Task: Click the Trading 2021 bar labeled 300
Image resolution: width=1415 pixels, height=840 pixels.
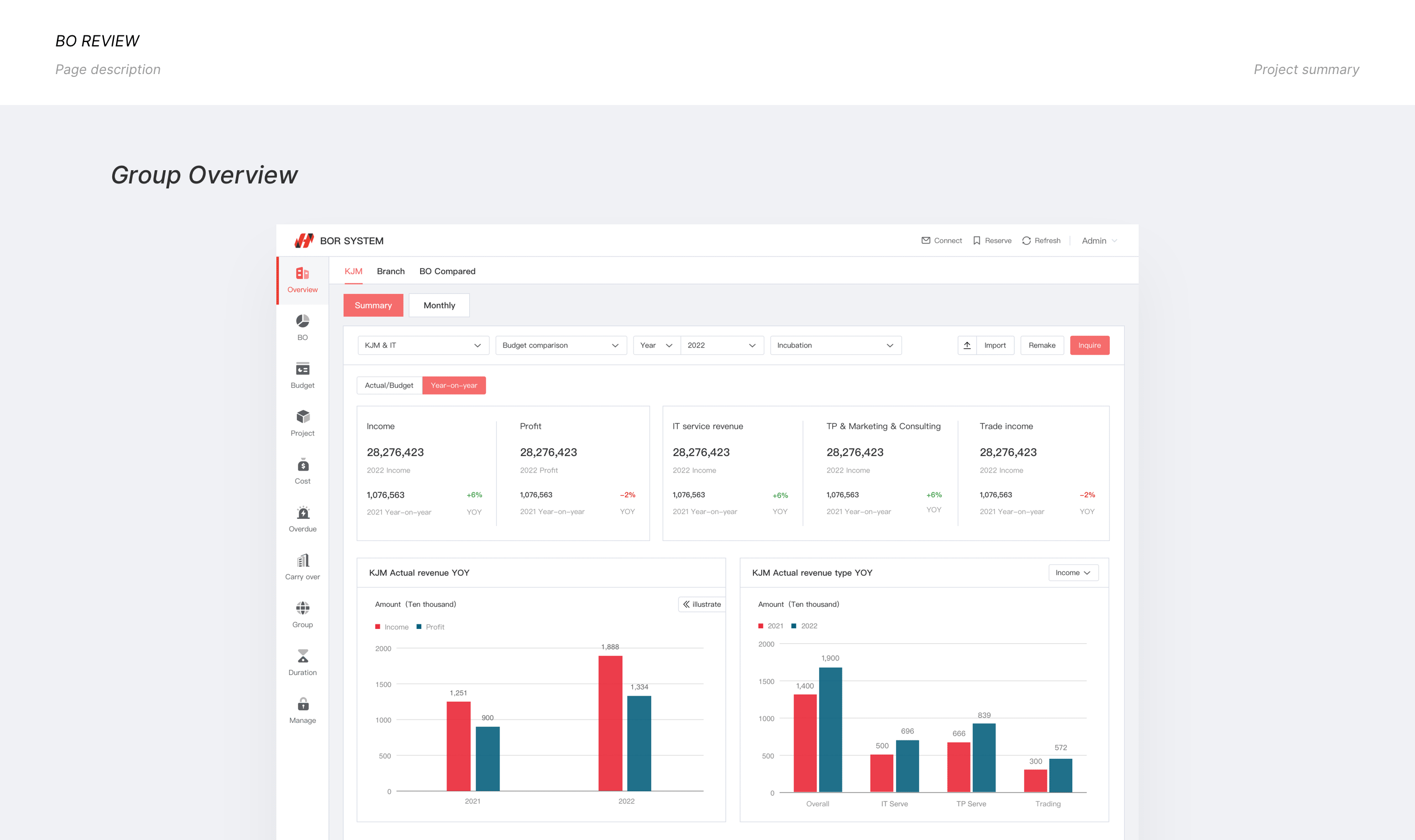Action: tap(1035, 780)
